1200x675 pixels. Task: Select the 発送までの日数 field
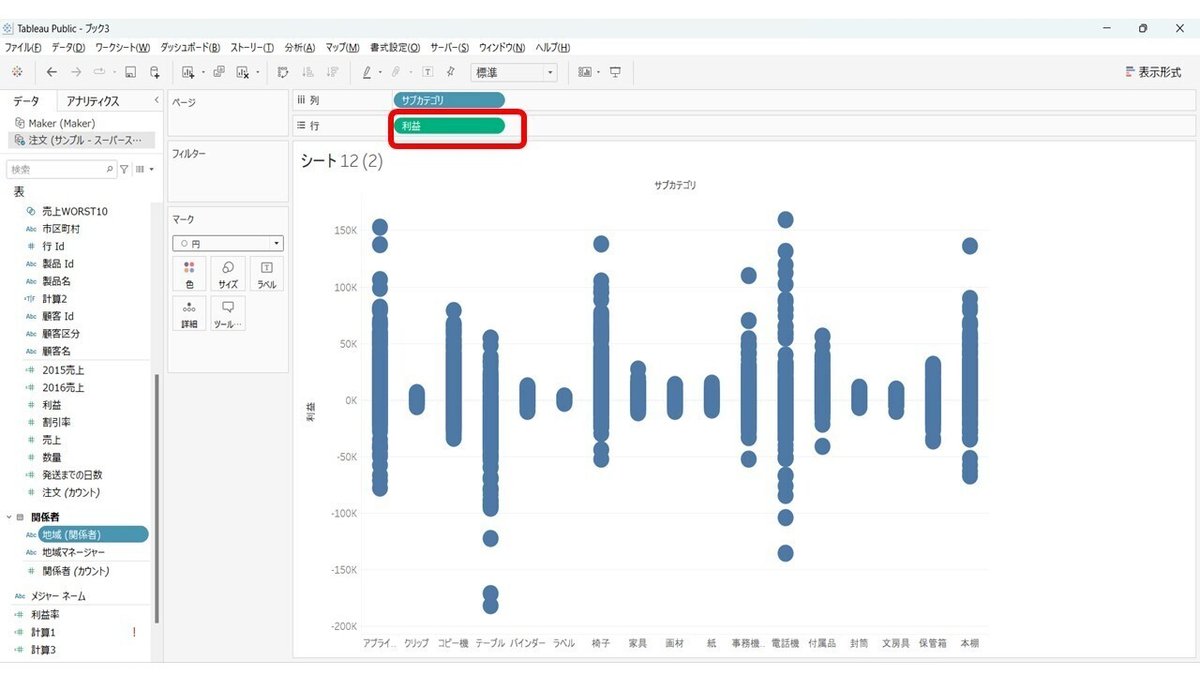click(72, 475)
